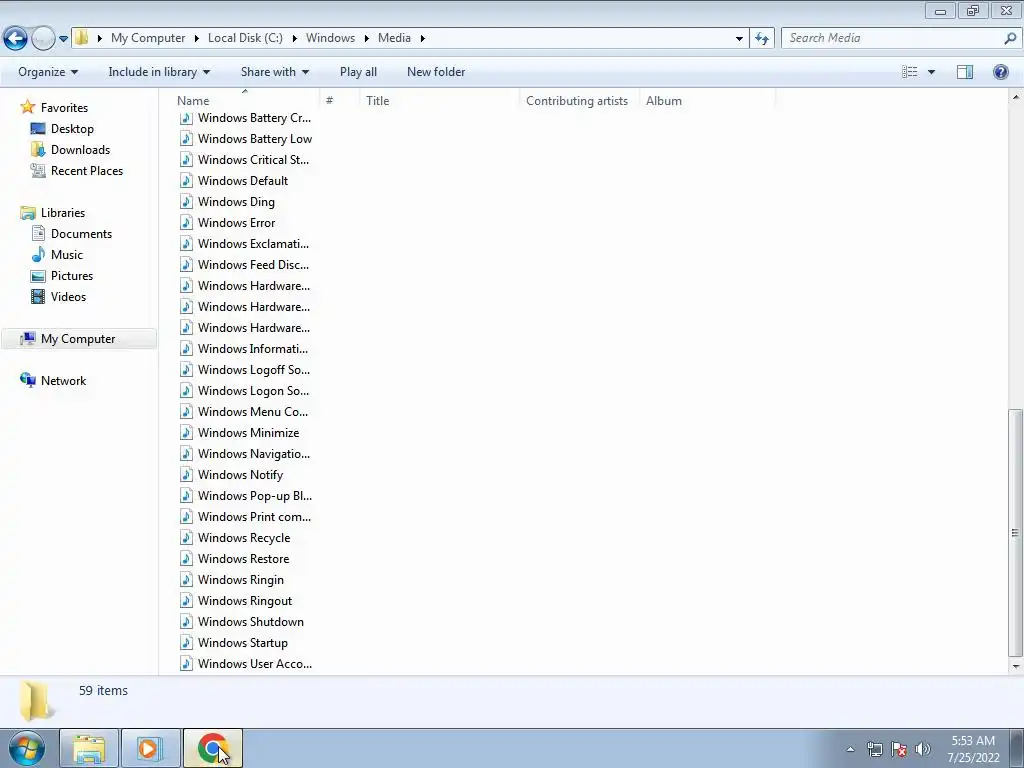This screenshot has height=768, width=1024.
Task: Click the Local Disk (C:) breadcrumb
Action: point(245,38)
